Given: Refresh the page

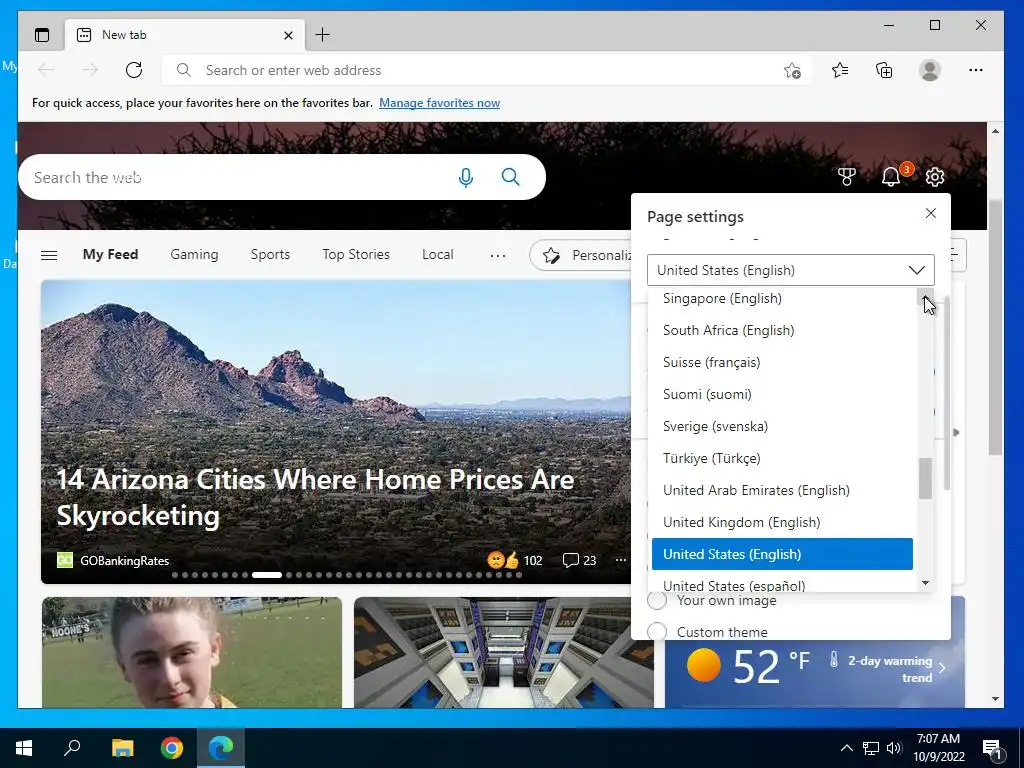Looking at the screenshot, I should tap(134, 70).
